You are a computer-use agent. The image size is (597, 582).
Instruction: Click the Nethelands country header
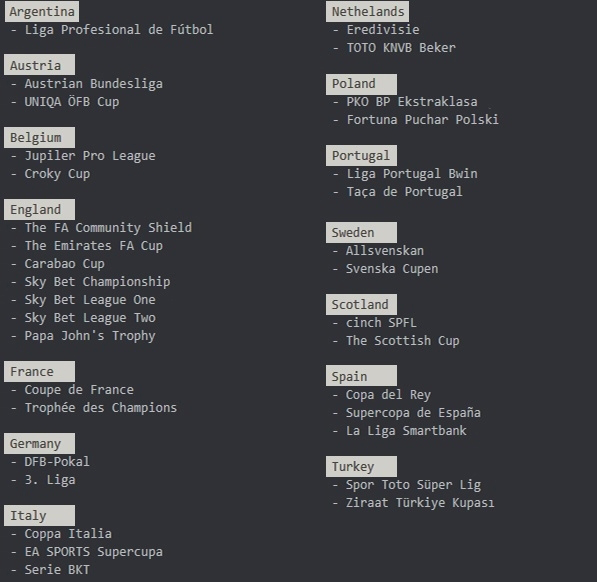coord(367,11)
